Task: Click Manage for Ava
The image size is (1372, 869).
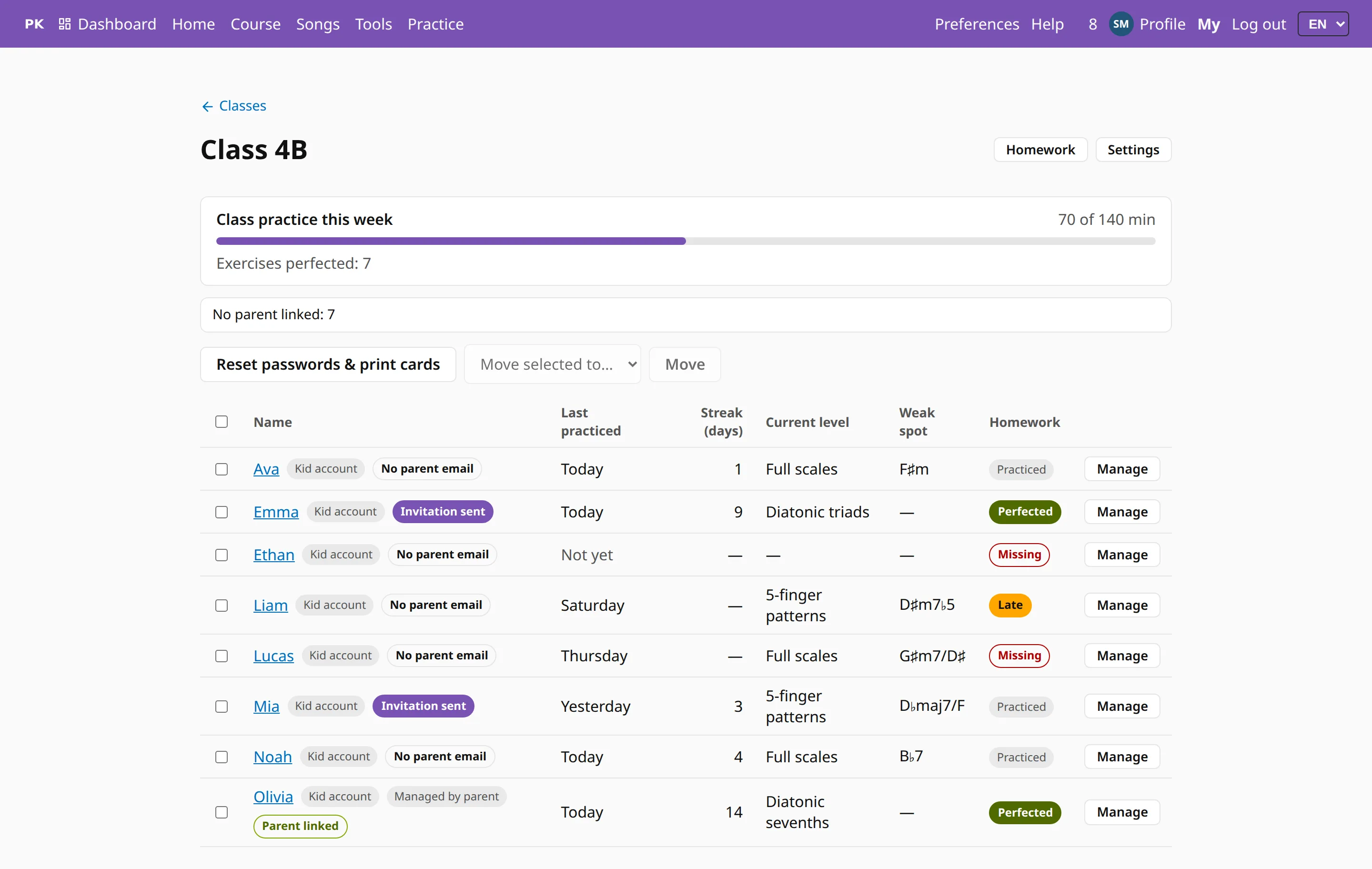Action: tap(1122, 469)
